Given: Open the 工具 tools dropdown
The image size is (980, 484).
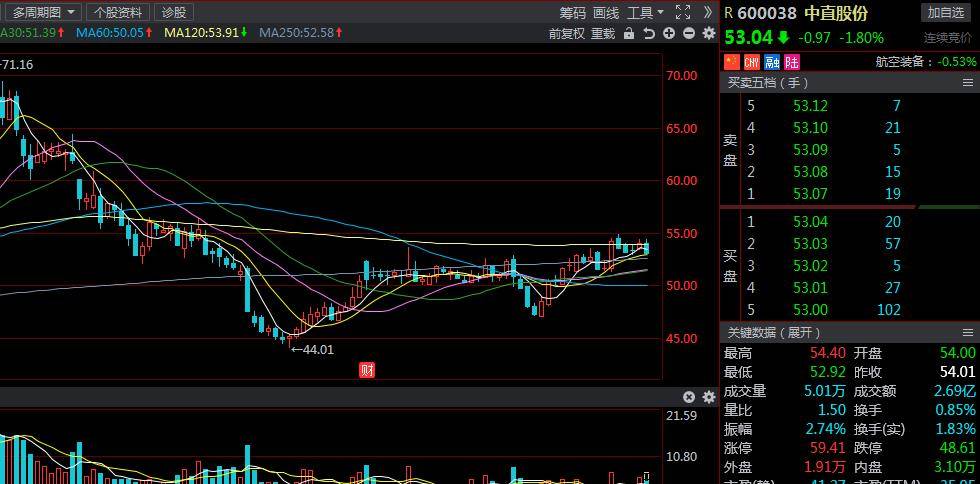Looking at the screenshot, I should [645, 12].
